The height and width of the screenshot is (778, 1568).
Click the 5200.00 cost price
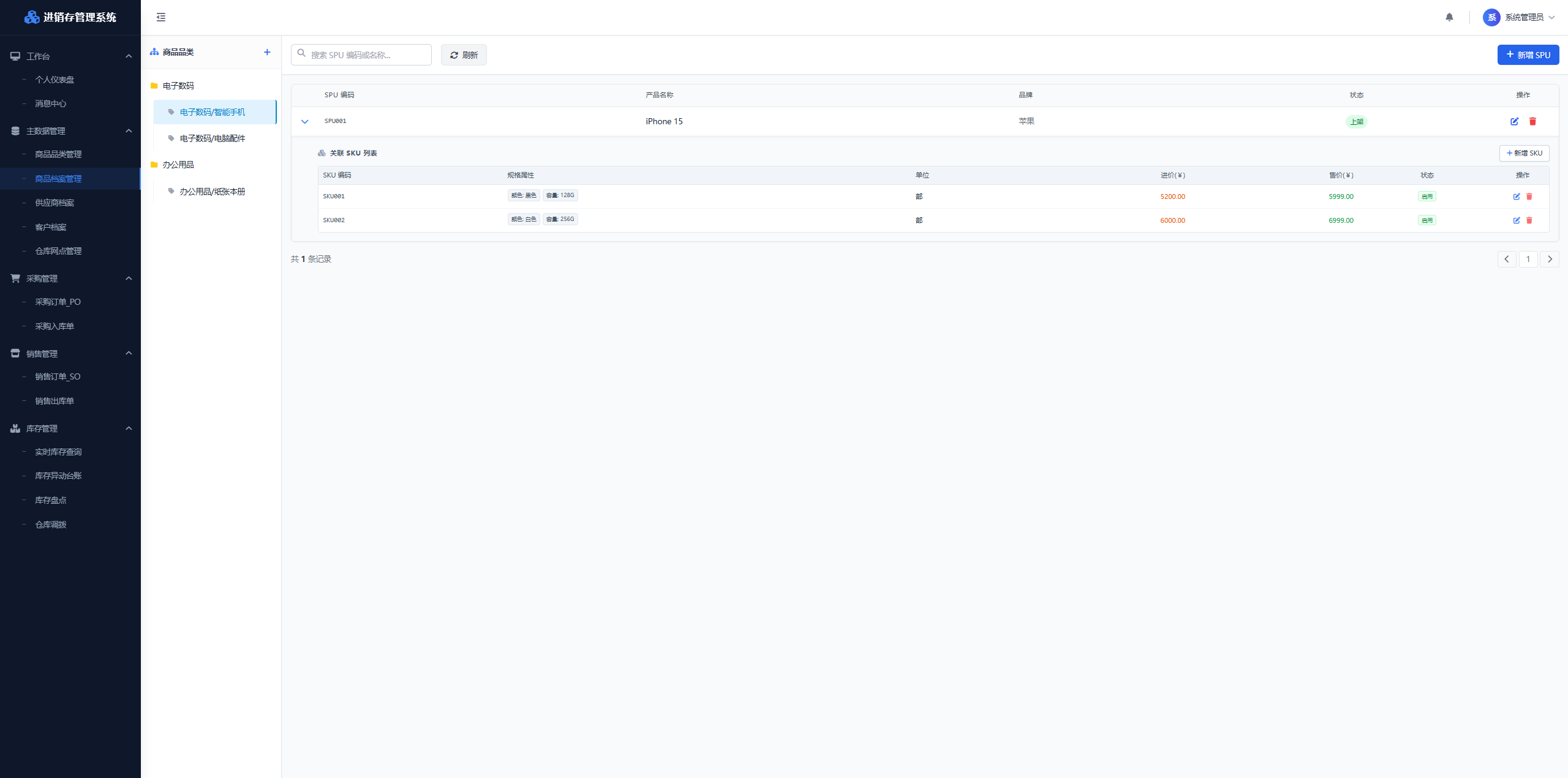pyautogui.click(x=1172, y=196)
